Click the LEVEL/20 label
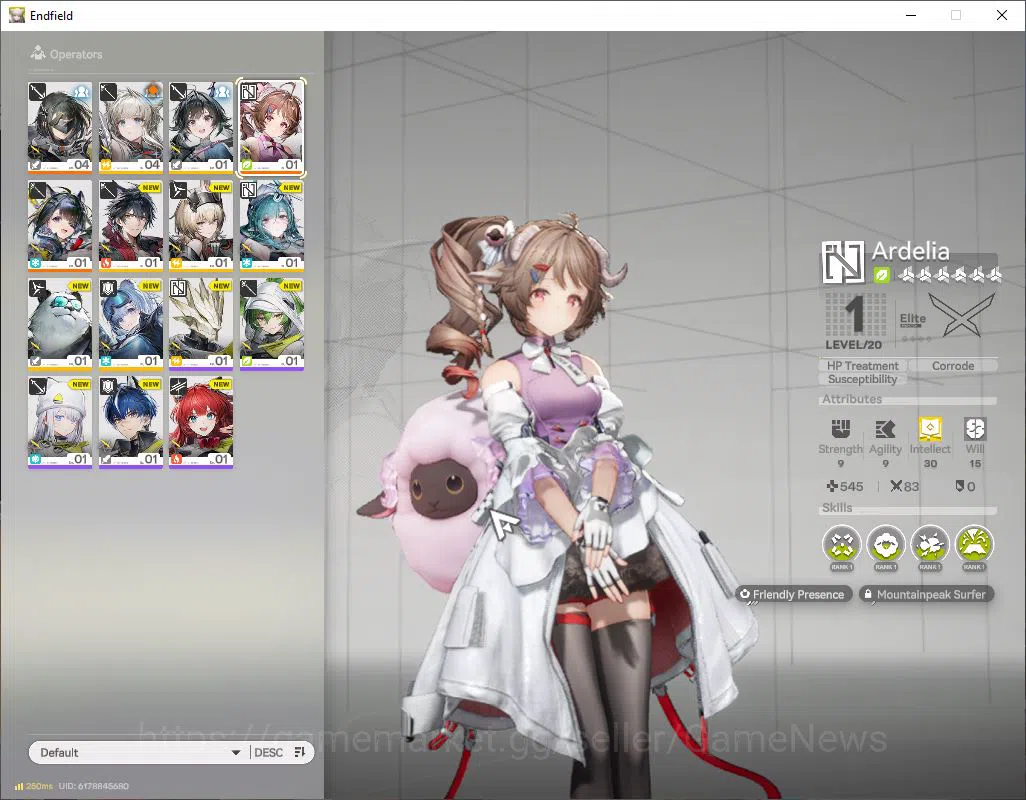The width and height of the screenshot is (1026, 800). coord(853,345)
